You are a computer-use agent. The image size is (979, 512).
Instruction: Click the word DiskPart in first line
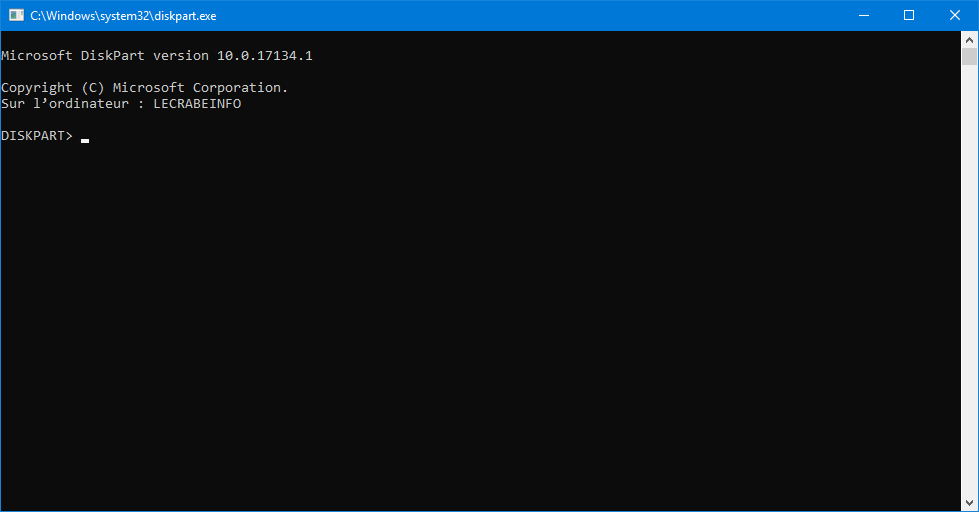112,56
